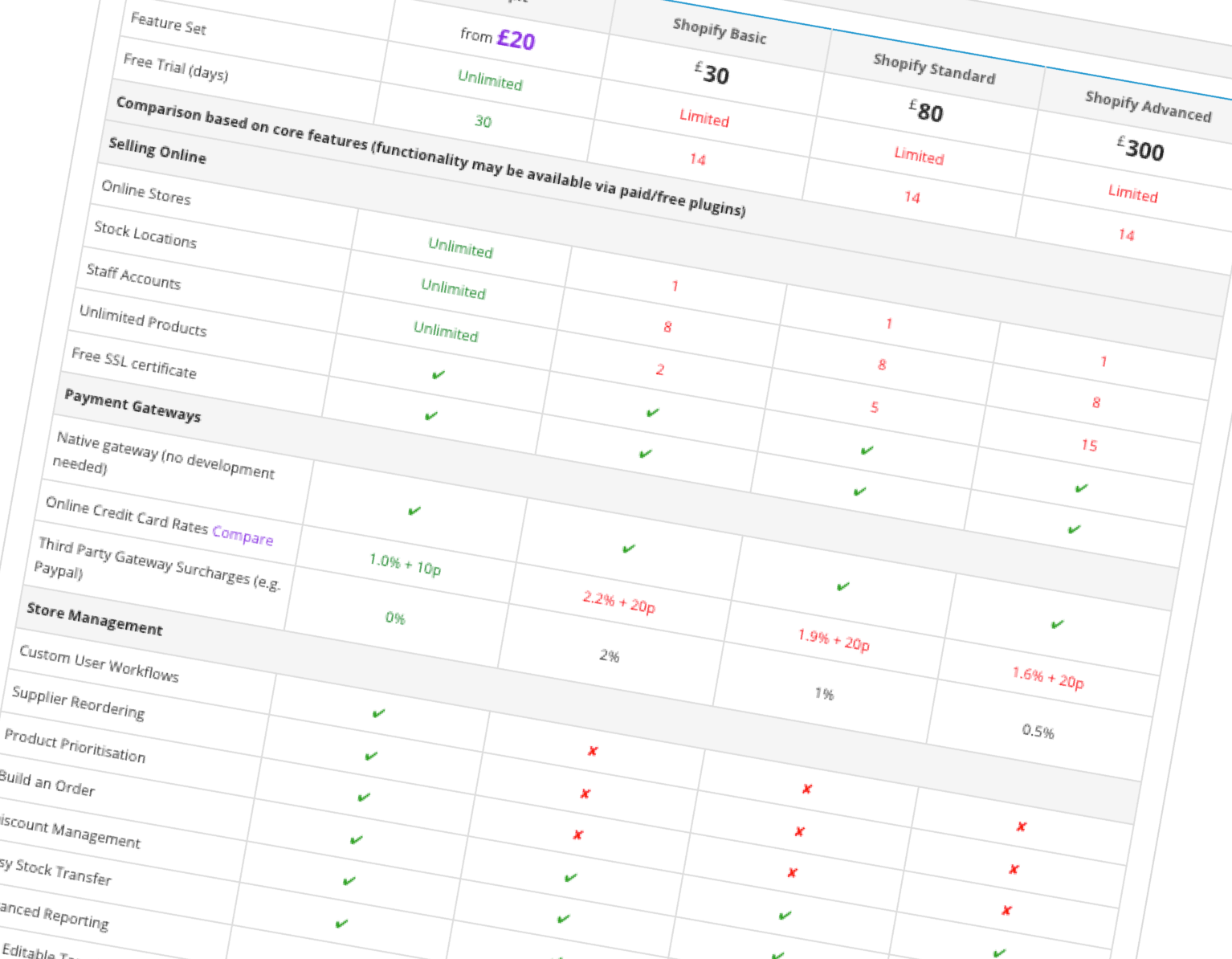Click the Native gateway checkmark for £20 plan
1232x959 pixels.
tap(414, 511)
